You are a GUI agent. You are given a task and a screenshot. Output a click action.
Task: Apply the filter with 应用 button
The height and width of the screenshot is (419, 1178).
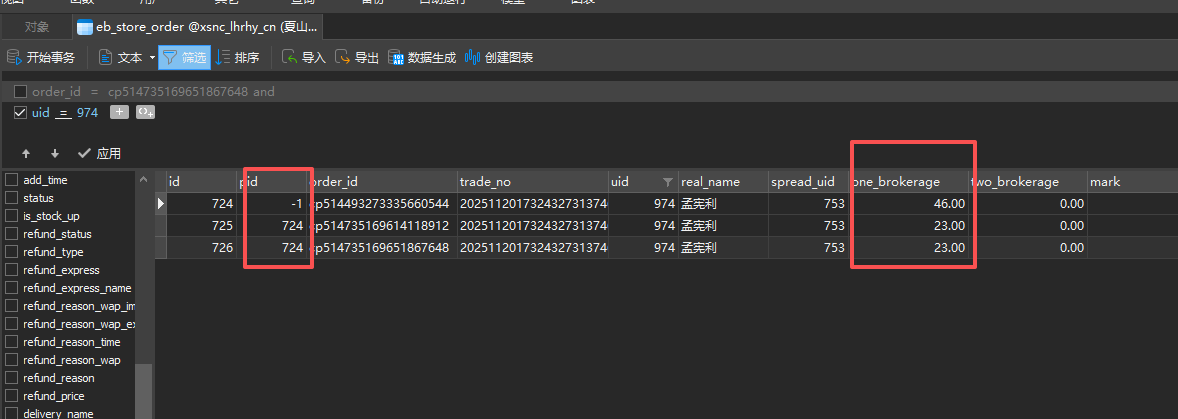pos(99,154)
